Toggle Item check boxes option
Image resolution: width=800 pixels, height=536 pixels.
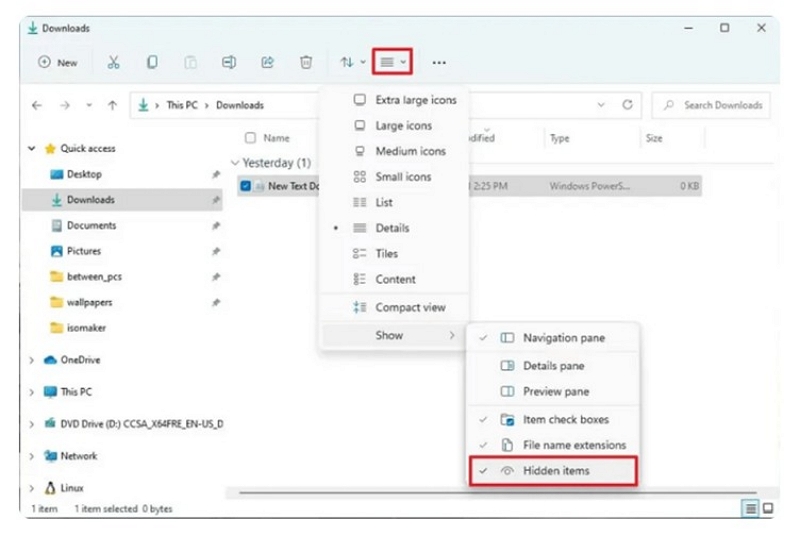553,419
